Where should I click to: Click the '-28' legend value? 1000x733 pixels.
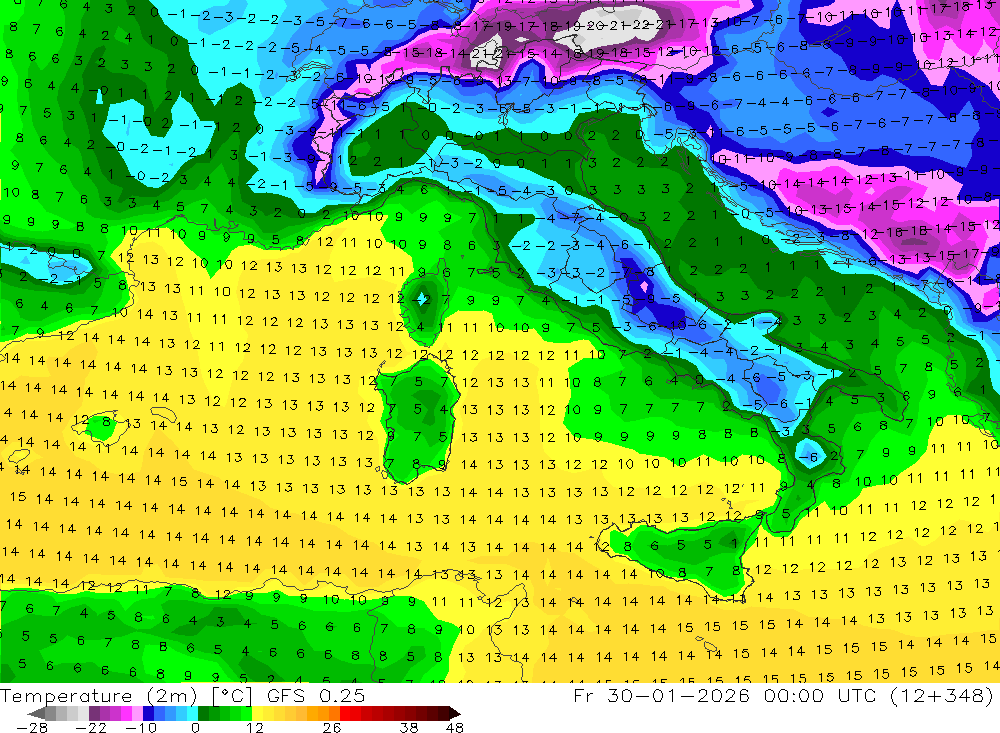(32, 727)
